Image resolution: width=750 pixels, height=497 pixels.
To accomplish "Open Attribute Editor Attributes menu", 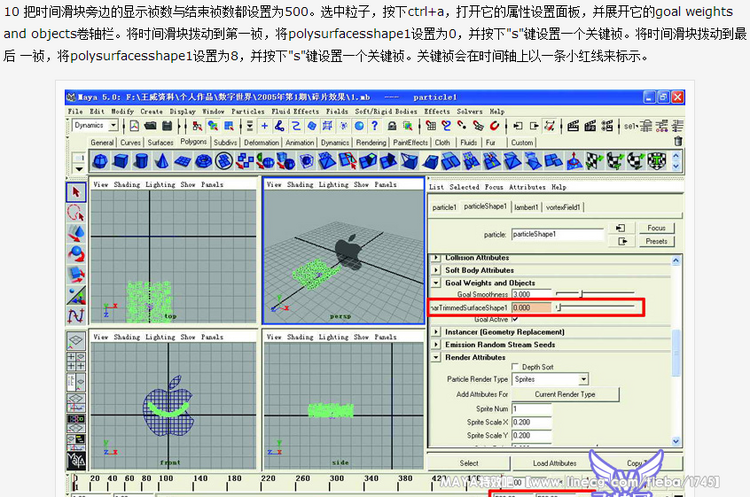I will point(527,187).
